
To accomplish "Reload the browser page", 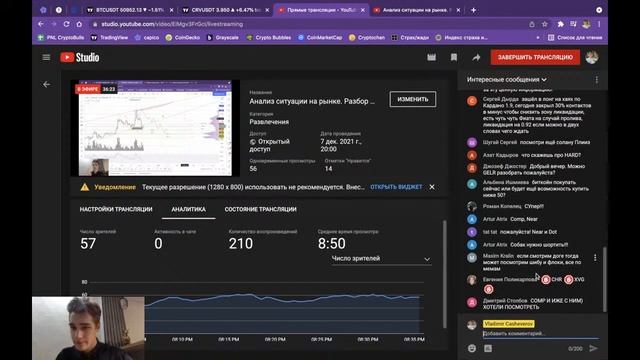I will 66,24.
